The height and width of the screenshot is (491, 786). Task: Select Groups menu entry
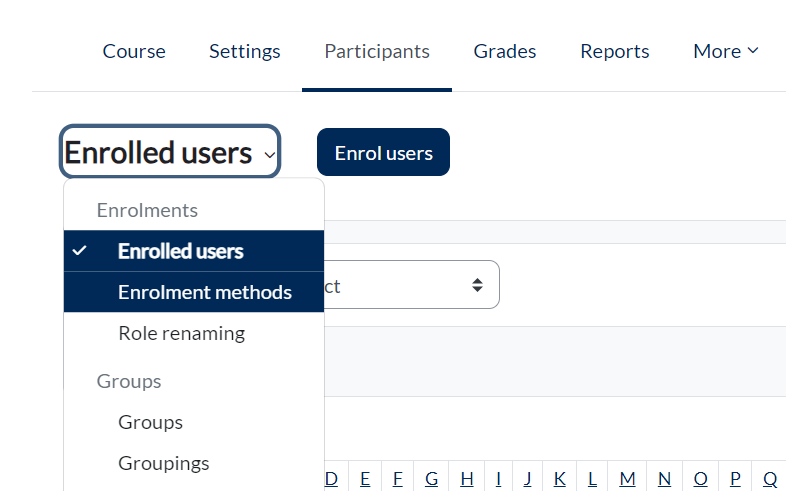pos(150,422)
